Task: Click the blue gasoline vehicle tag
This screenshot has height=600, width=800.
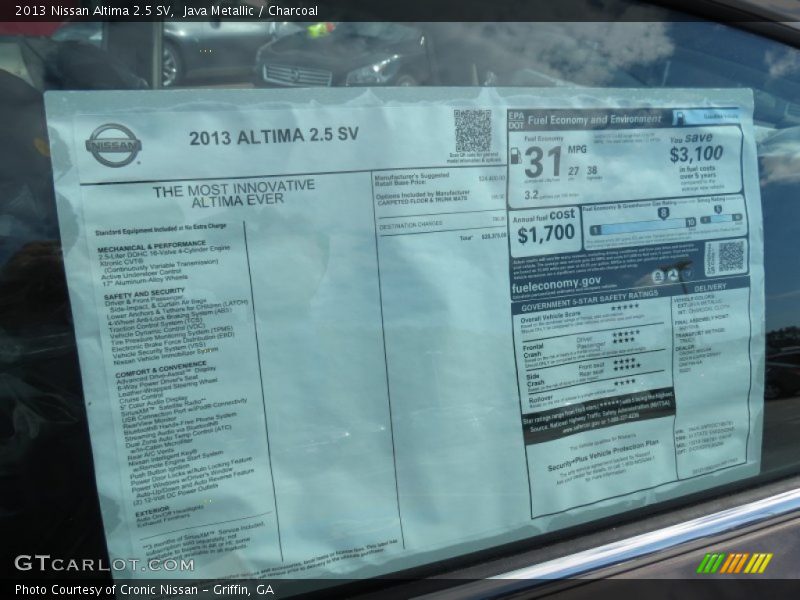Action: [x=705, y=117]
